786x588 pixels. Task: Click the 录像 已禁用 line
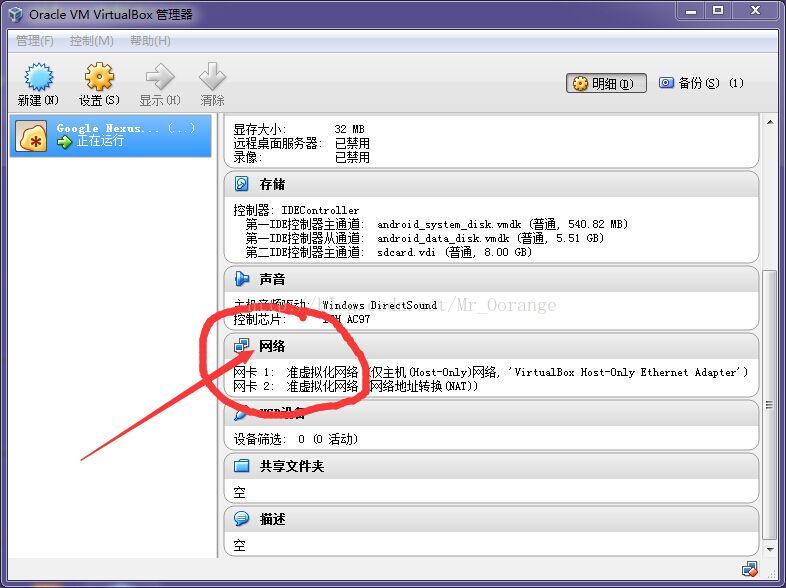tap(302, 157)
